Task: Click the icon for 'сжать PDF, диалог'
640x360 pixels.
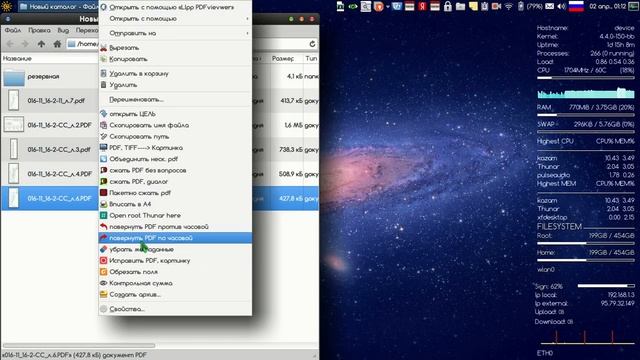Action: (104, 182)
